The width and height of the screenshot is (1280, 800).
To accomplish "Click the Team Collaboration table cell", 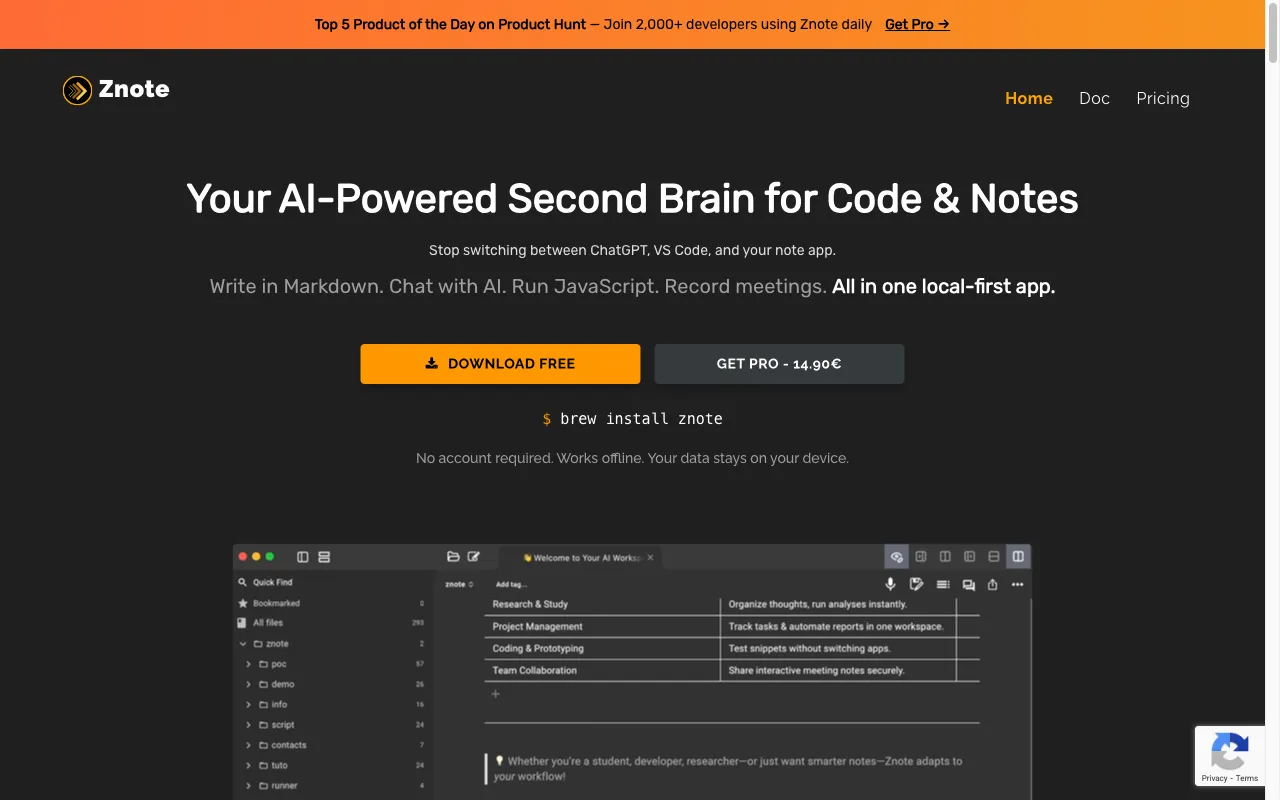I will coord(602,670).
